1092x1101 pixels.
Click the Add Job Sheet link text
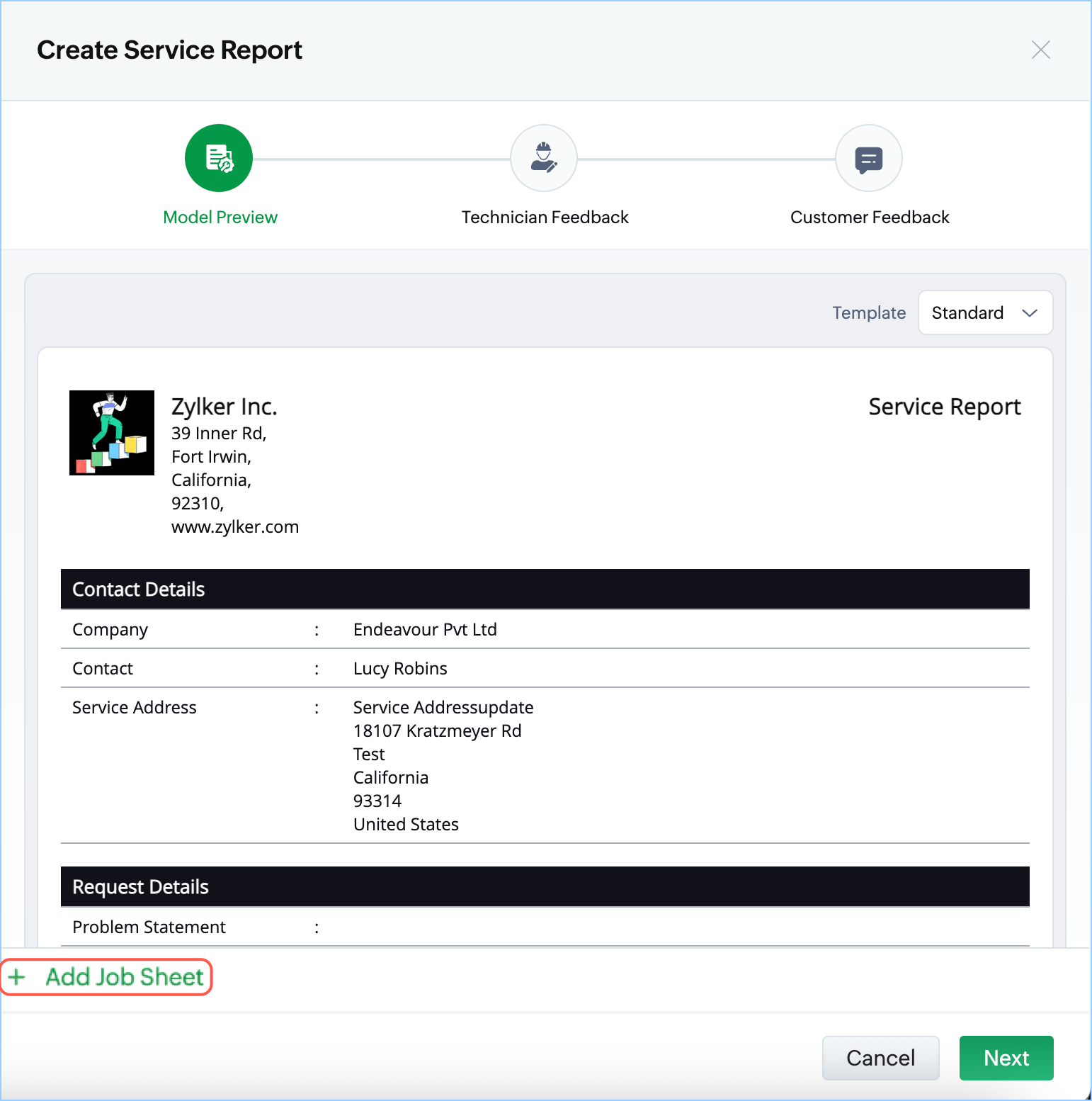click(125, 977)
